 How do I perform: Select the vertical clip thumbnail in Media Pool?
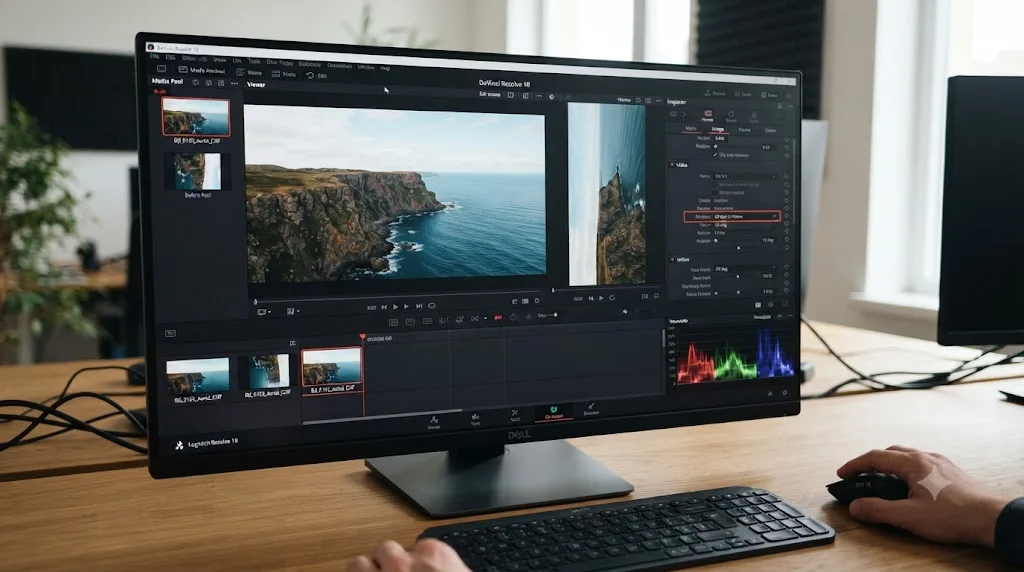click(x=197, y=171)
